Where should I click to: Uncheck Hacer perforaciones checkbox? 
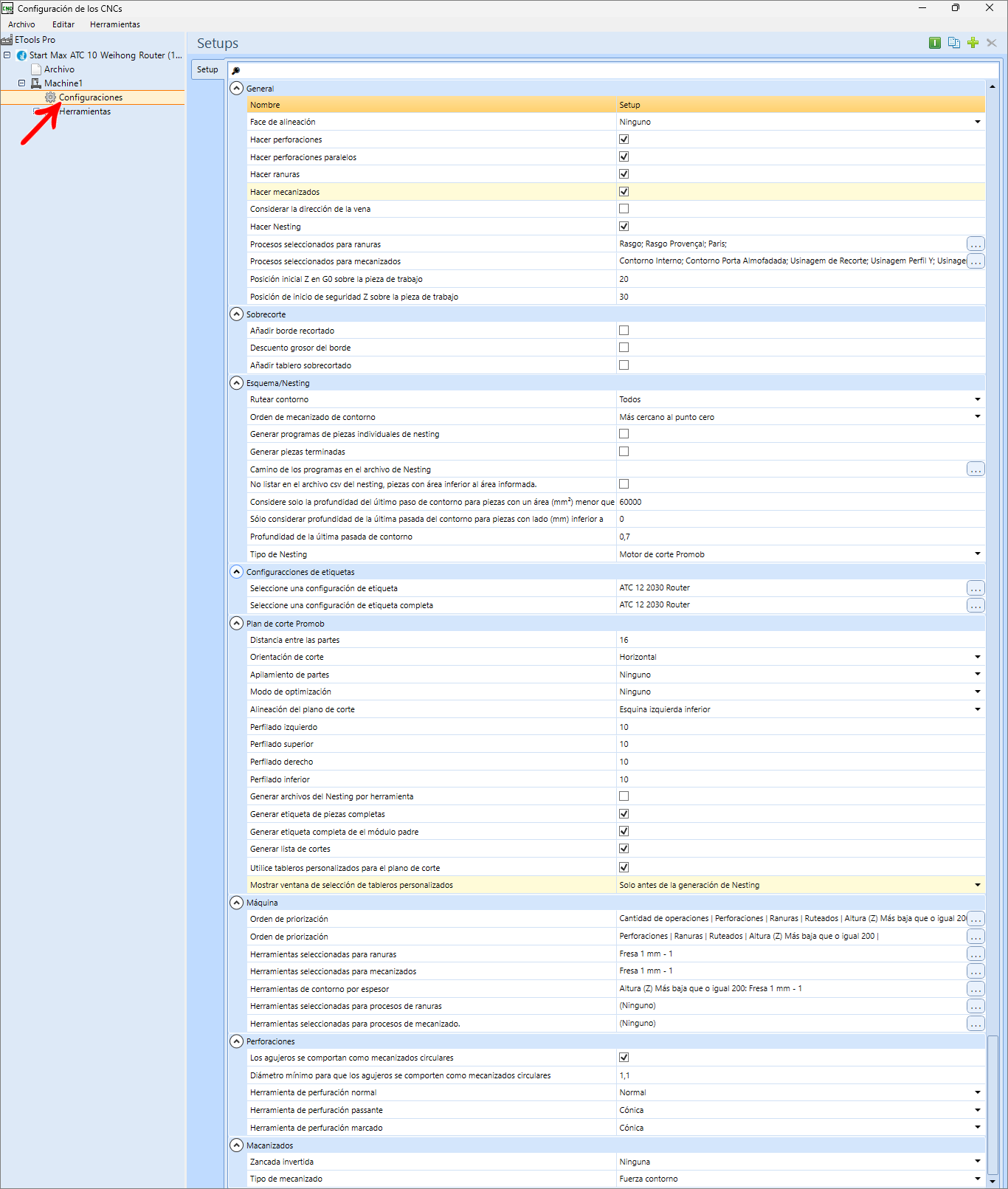click(x=624, y=139)
